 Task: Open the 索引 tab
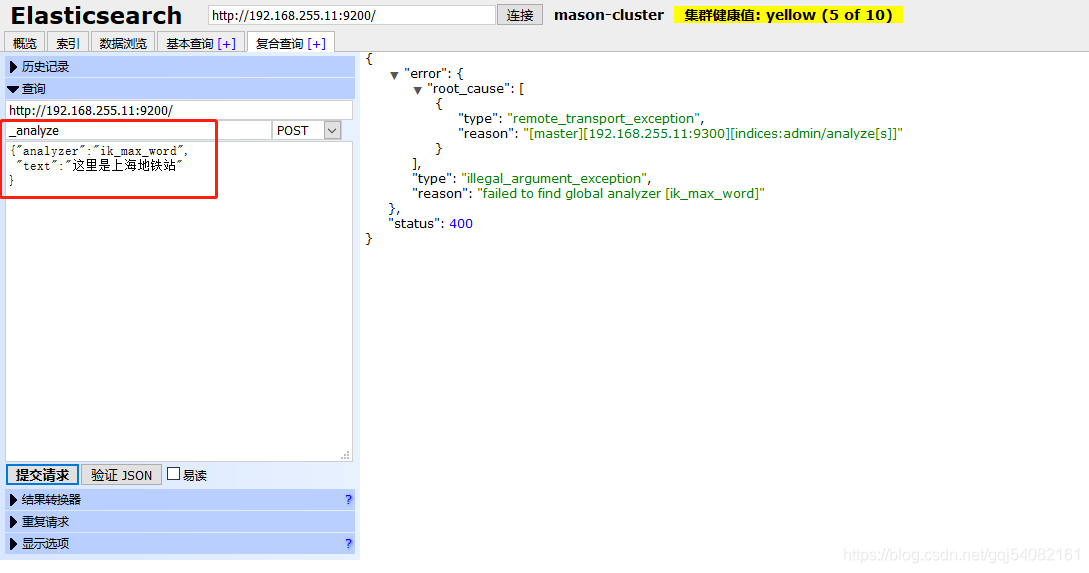tap(67, 43)
